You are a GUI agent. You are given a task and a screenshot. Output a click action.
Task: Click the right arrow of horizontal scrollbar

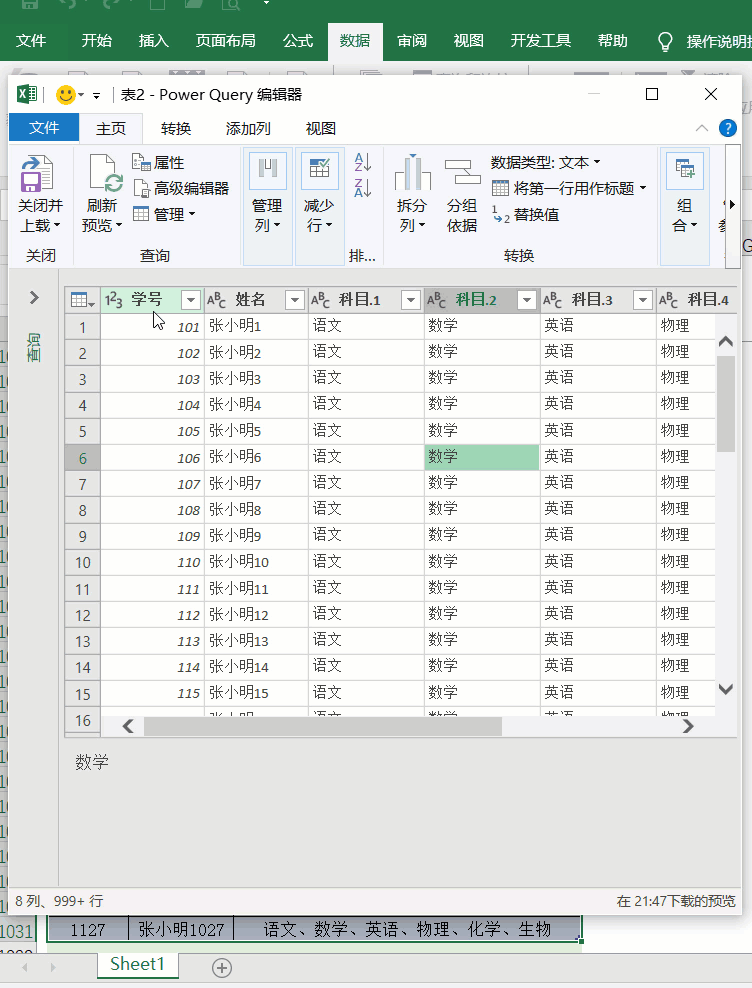coord(688,726)
